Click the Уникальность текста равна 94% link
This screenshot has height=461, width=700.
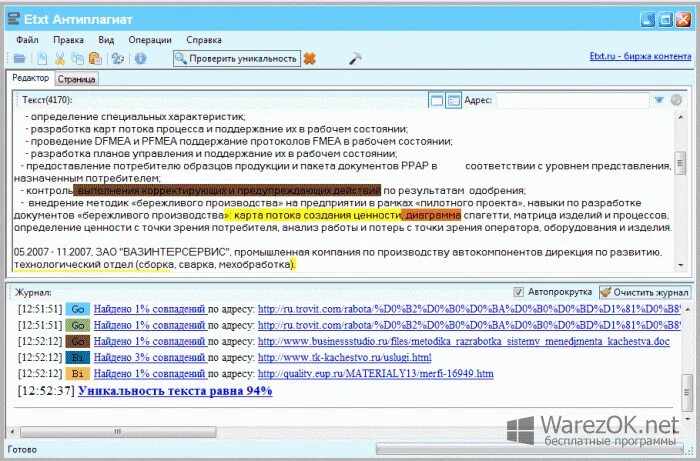coord(175,391)
